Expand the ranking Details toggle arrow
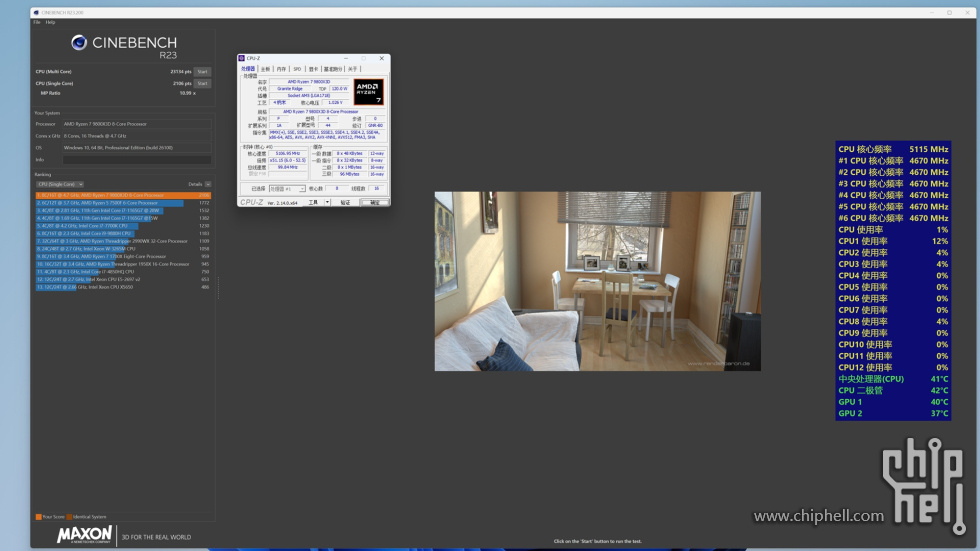Image resolution: width=980 pixels, height=551 pixels. [x=208, y=184]
